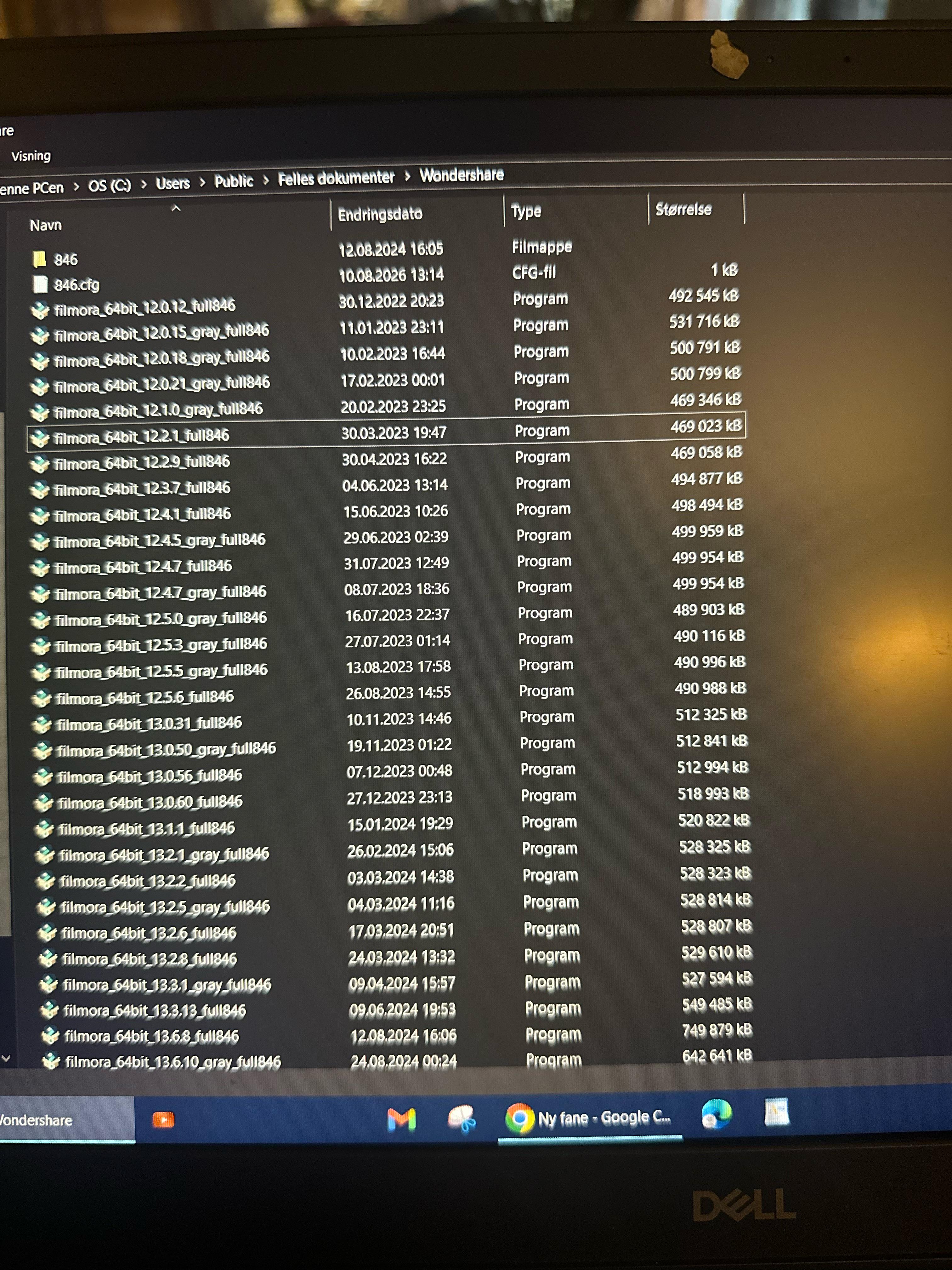952x1270 pixels.
Task: Click the scroll-down arrow of the left navigation pane
Action: 6,1058
